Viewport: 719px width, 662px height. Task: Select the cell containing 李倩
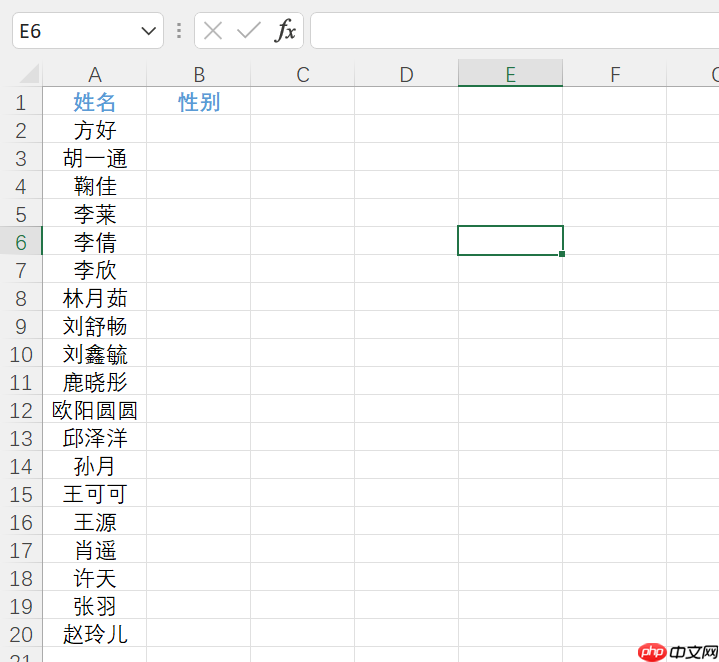click(x=94, y=242)
